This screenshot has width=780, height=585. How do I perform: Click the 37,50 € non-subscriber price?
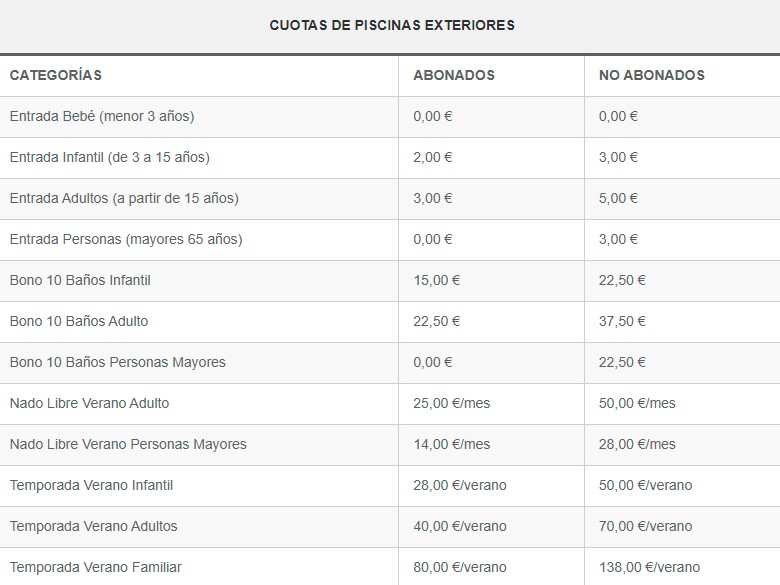click(622, 321)
